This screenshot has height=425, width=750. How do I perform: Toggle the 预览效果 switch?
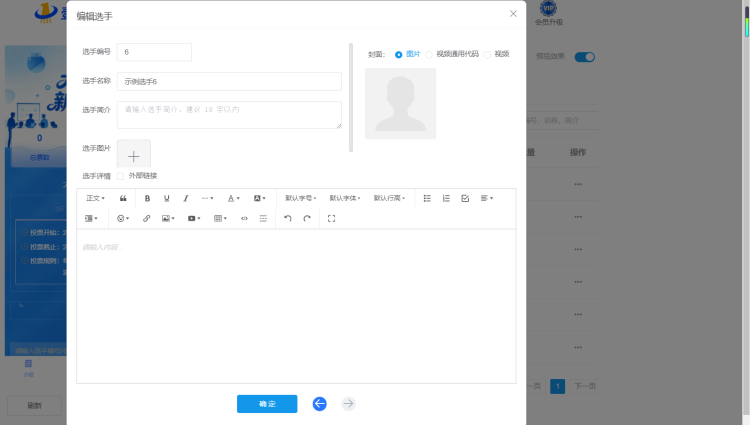click(x=585, y=57)
